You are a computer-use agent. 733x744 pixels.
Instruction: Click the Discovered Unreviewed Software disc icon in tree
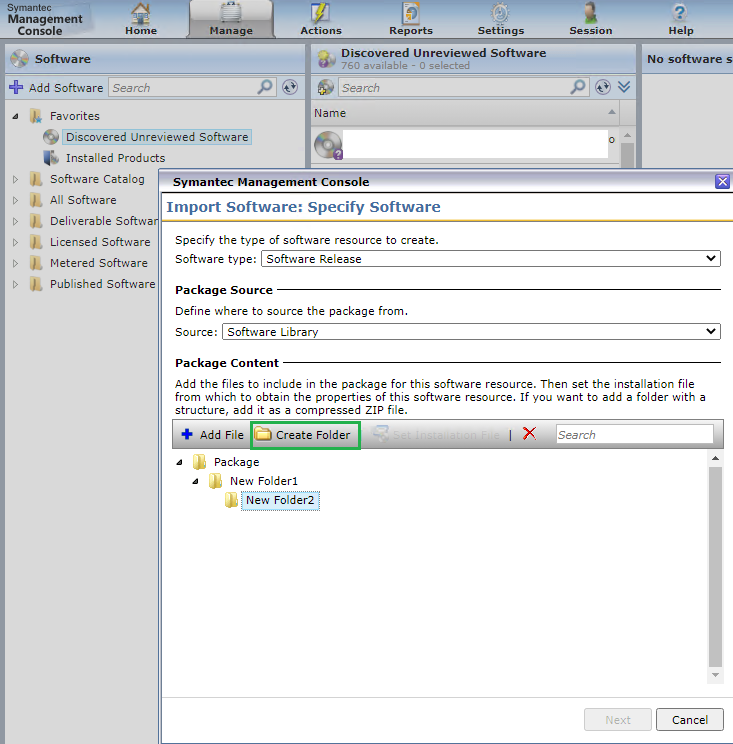point(51,137)
